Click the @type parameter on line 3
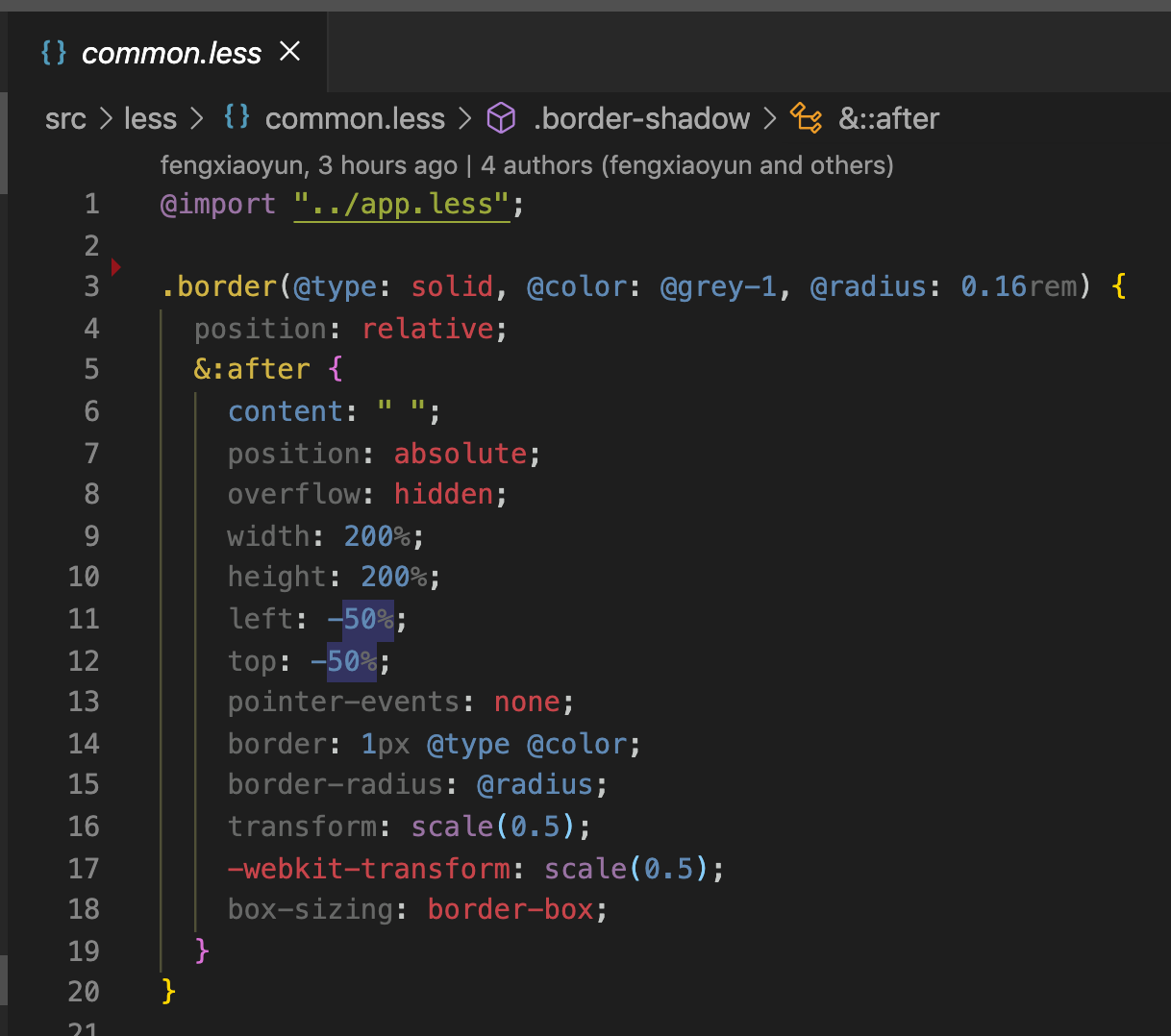The width and height of the screenshot is (1171, 1036). point(336,286)
